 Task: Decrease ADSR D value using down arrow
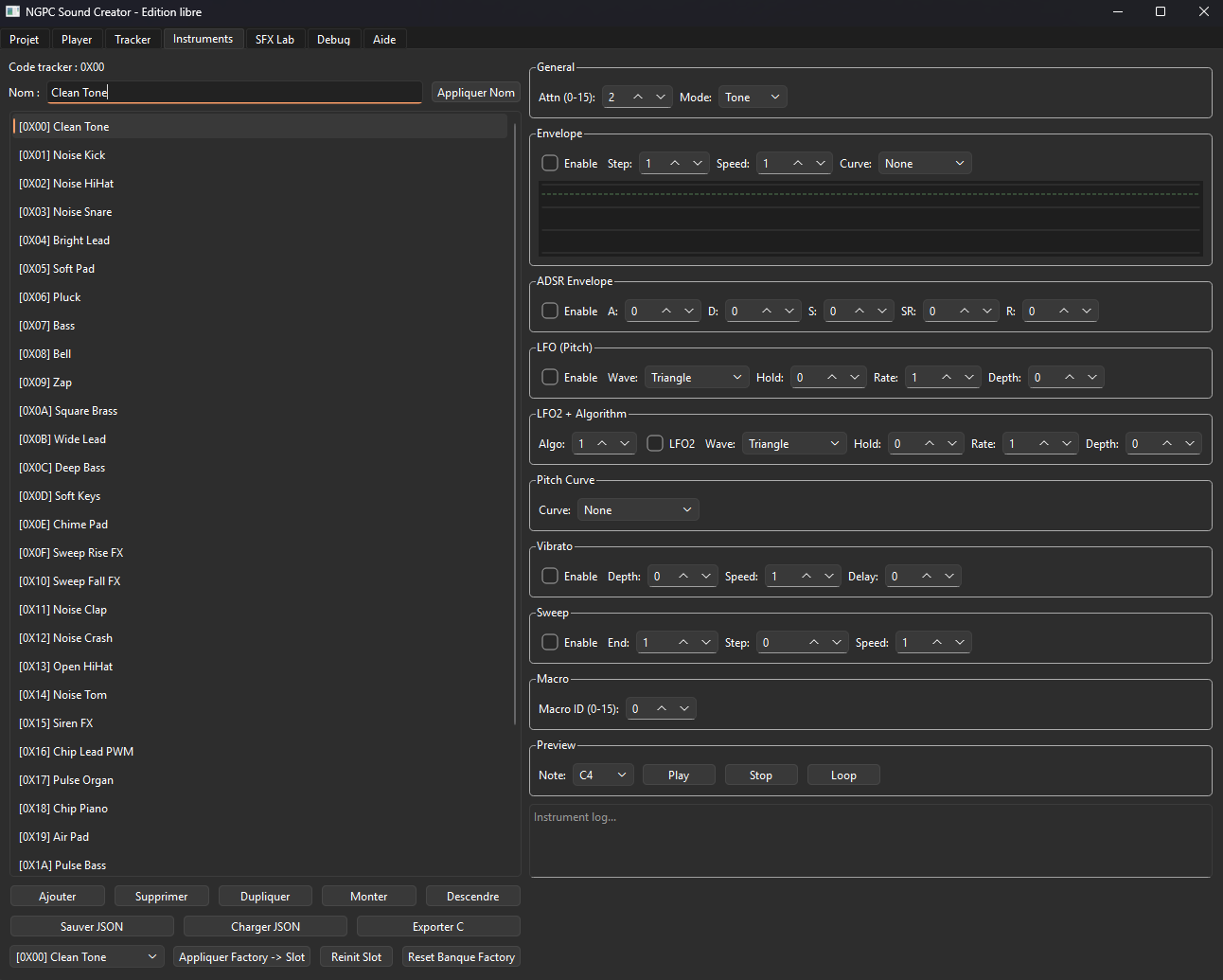coord(789,312)
